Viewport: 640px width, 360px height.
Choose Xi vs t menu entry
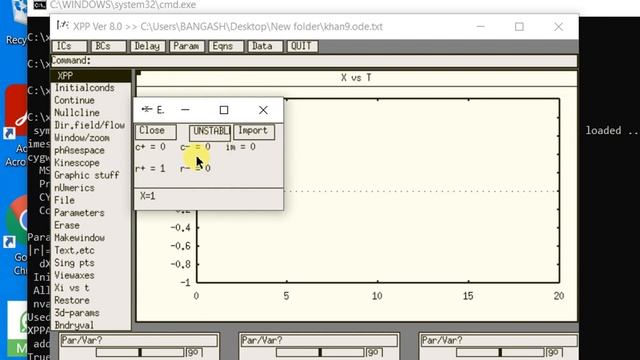(72, 288)
